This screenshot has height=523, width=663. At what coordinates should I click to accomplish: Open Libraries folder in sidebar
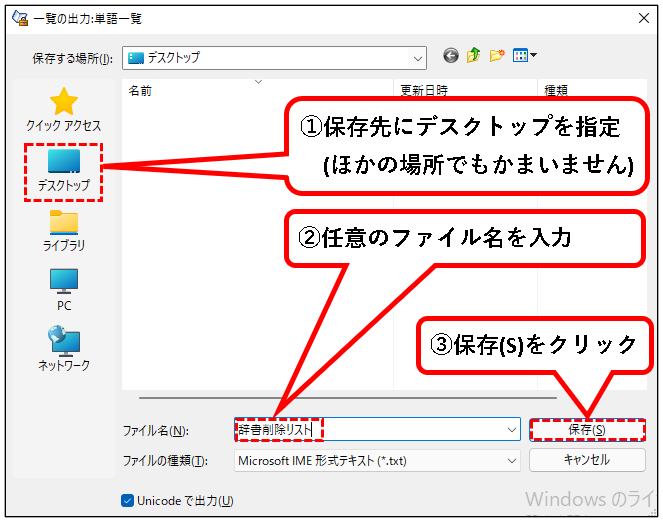tap(63, 231)
